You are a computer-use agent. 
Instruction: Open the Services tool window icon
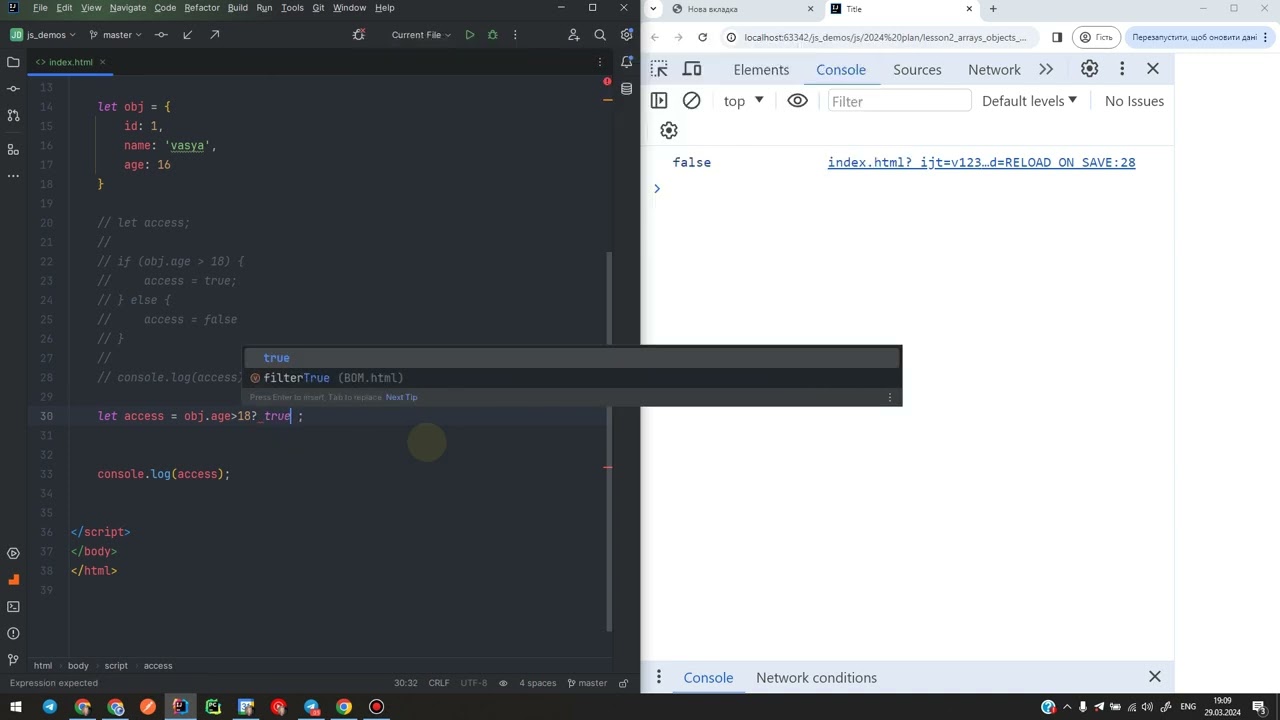(13, 553)
